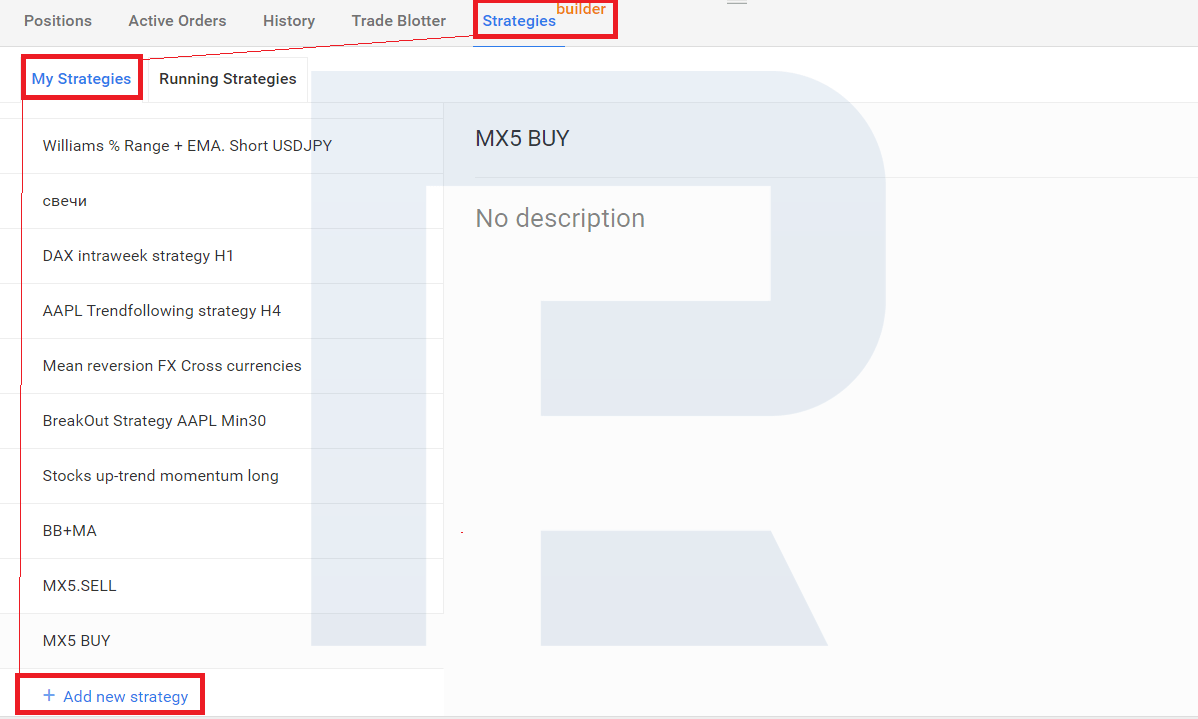
Task: Open the Positions tab
Action: 58,21
